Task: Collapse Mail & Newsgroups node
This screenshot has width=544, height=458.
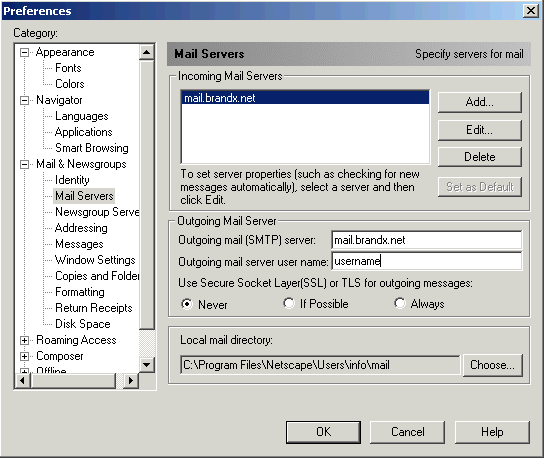Action: [x=24, y=164]
